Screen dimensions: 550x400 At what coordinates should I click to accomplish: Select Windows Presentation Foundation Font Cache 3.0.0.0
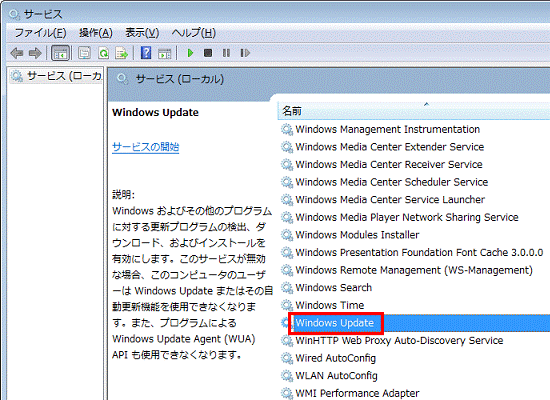415,252
